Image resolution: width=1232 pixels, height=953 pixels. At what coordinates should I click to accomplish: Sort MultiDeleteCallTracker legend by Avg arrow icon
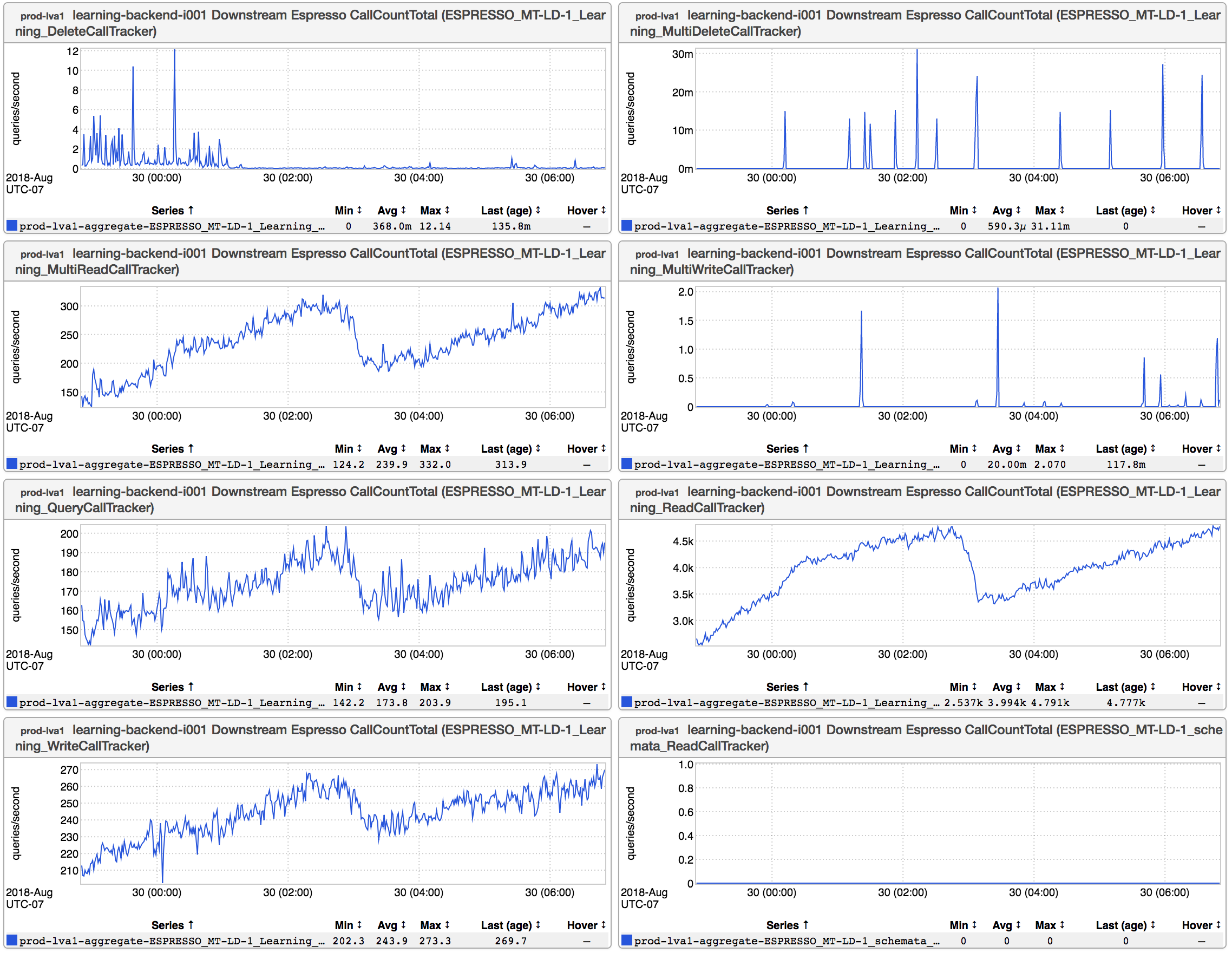pyautogui.click(x=1018, y=211)
